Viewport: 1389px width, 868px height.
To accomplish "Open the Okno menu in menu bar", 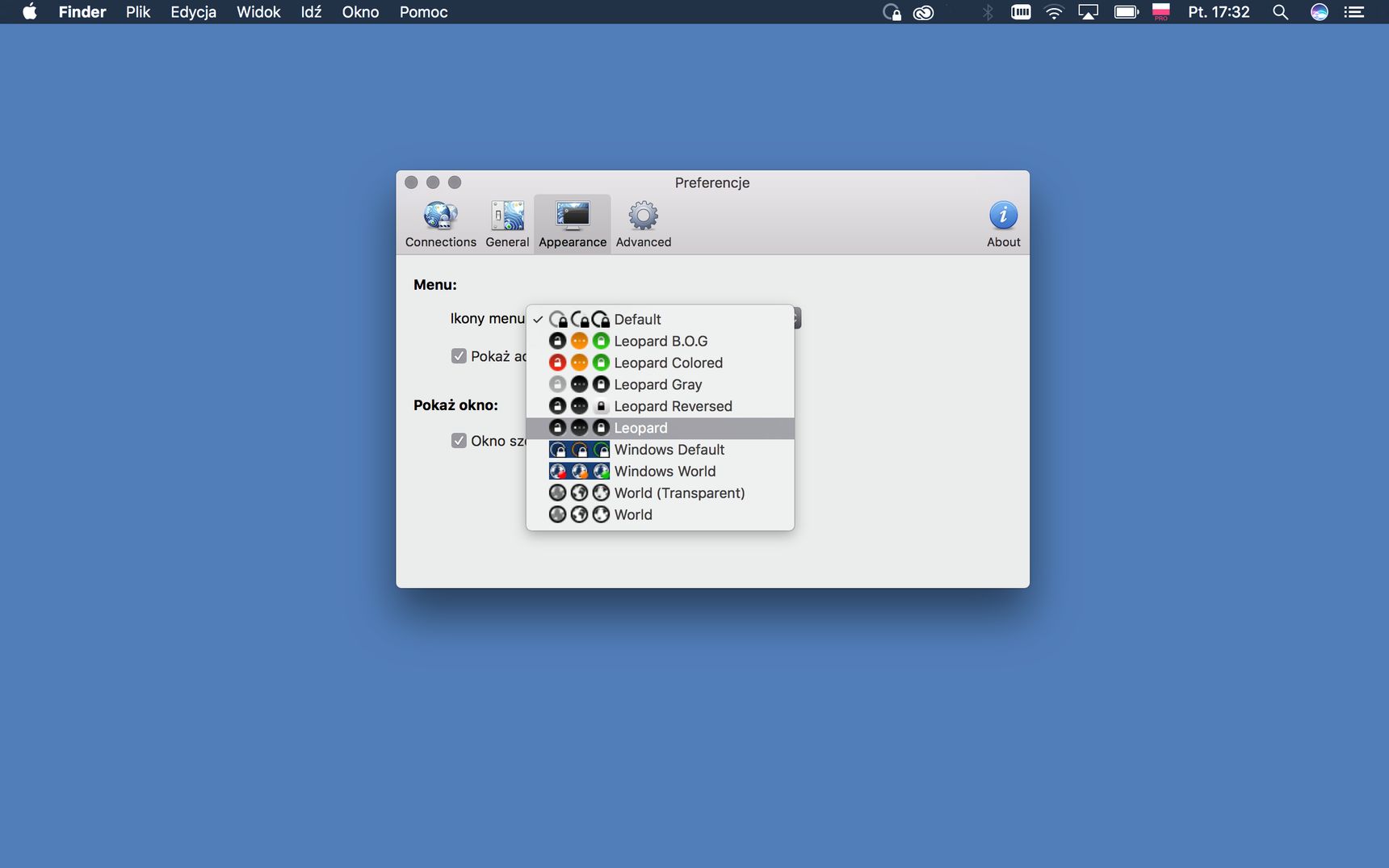I will (360, 12).
